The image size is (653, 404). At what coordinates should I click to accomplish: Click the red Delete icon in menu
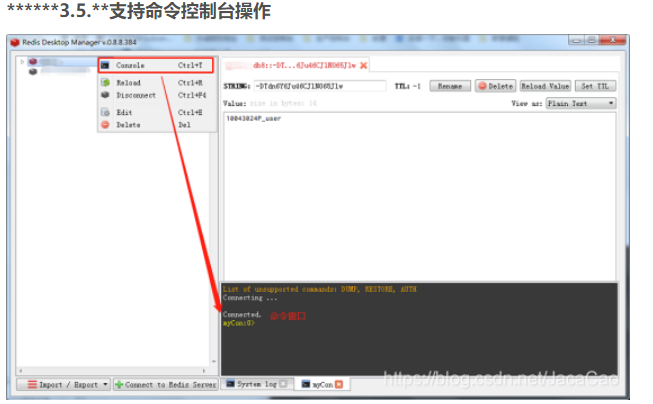click(105, 125)
